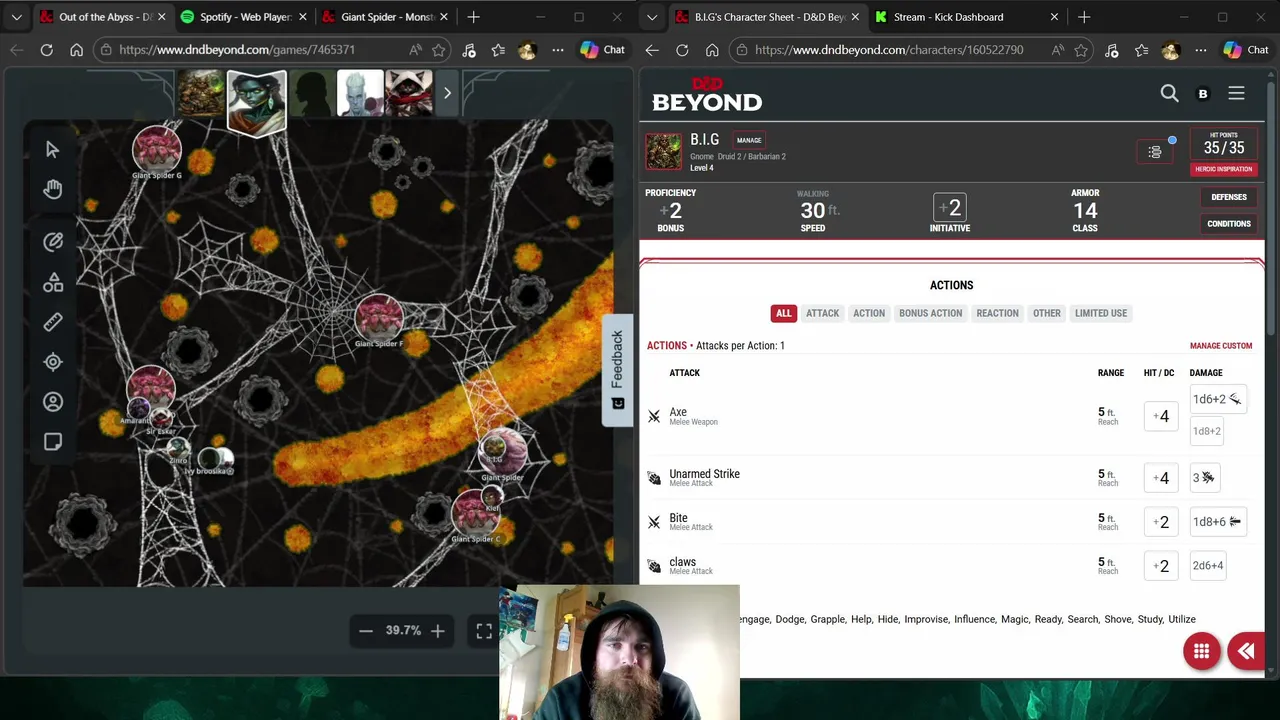Select the All actions filter
The image size is (1280, 720).
(x=784, y=313)
